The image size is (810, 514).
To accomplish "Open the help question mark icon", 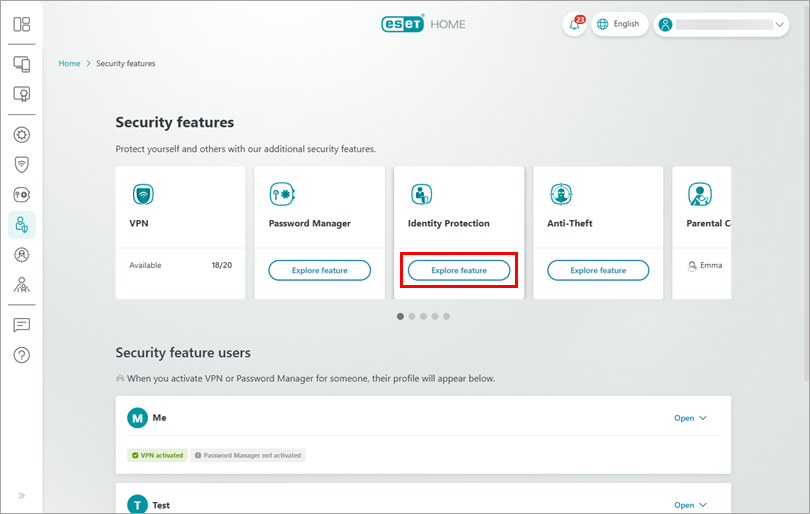I will tap(22, 355).
